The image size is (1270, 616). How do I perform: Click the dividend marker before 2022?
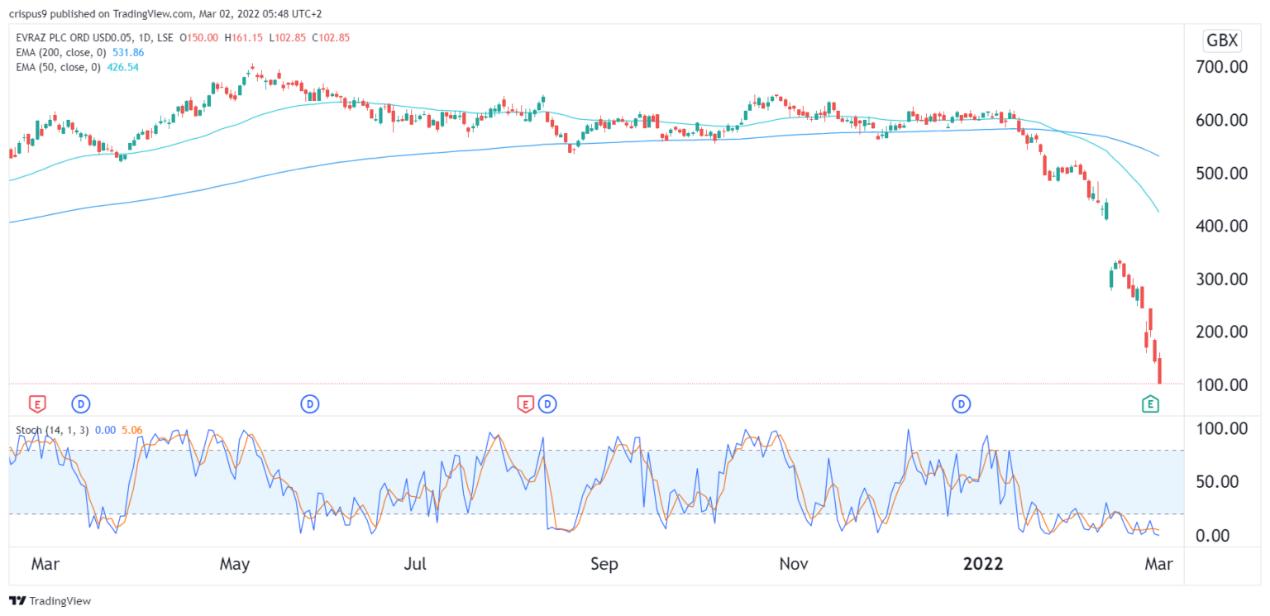(x=961, y=404)
